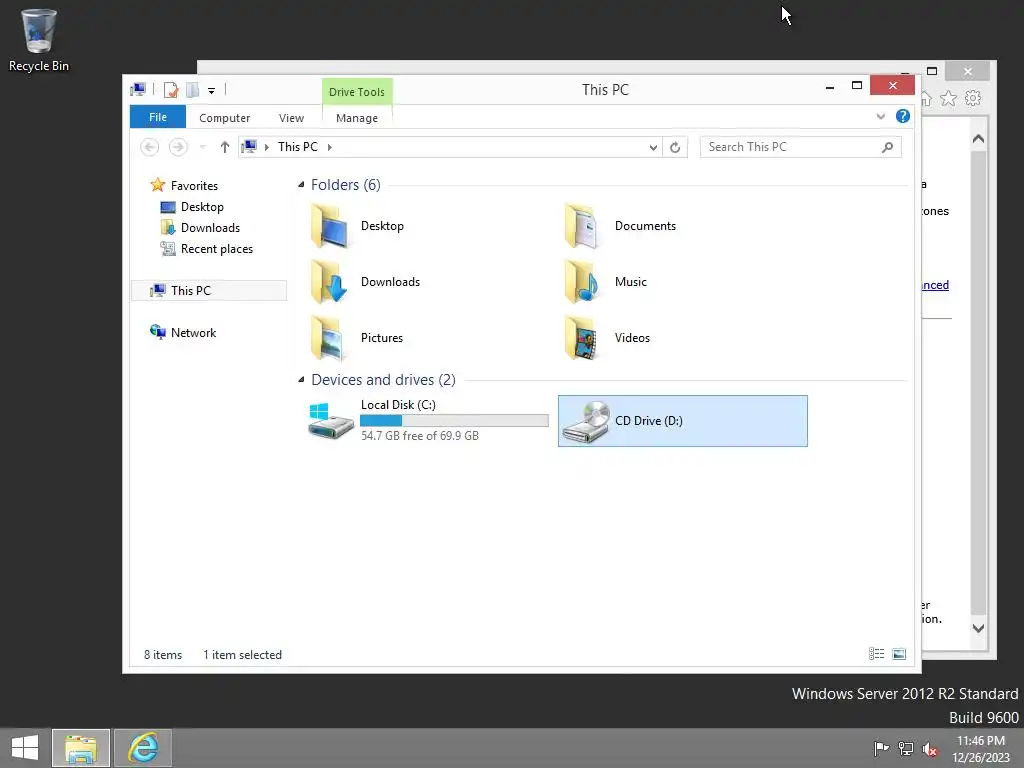Image resolution: width=1024 pixels, height=768 pixels.
Task: Click the muted volume tray icon
Action: pyautogui.click(x=929, y=749)
